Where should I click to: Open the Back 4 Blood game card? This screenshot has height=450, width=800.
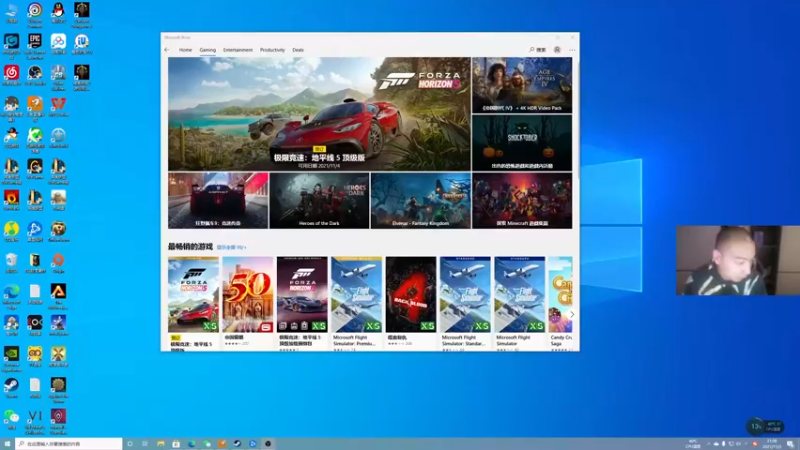coord(411,302)
